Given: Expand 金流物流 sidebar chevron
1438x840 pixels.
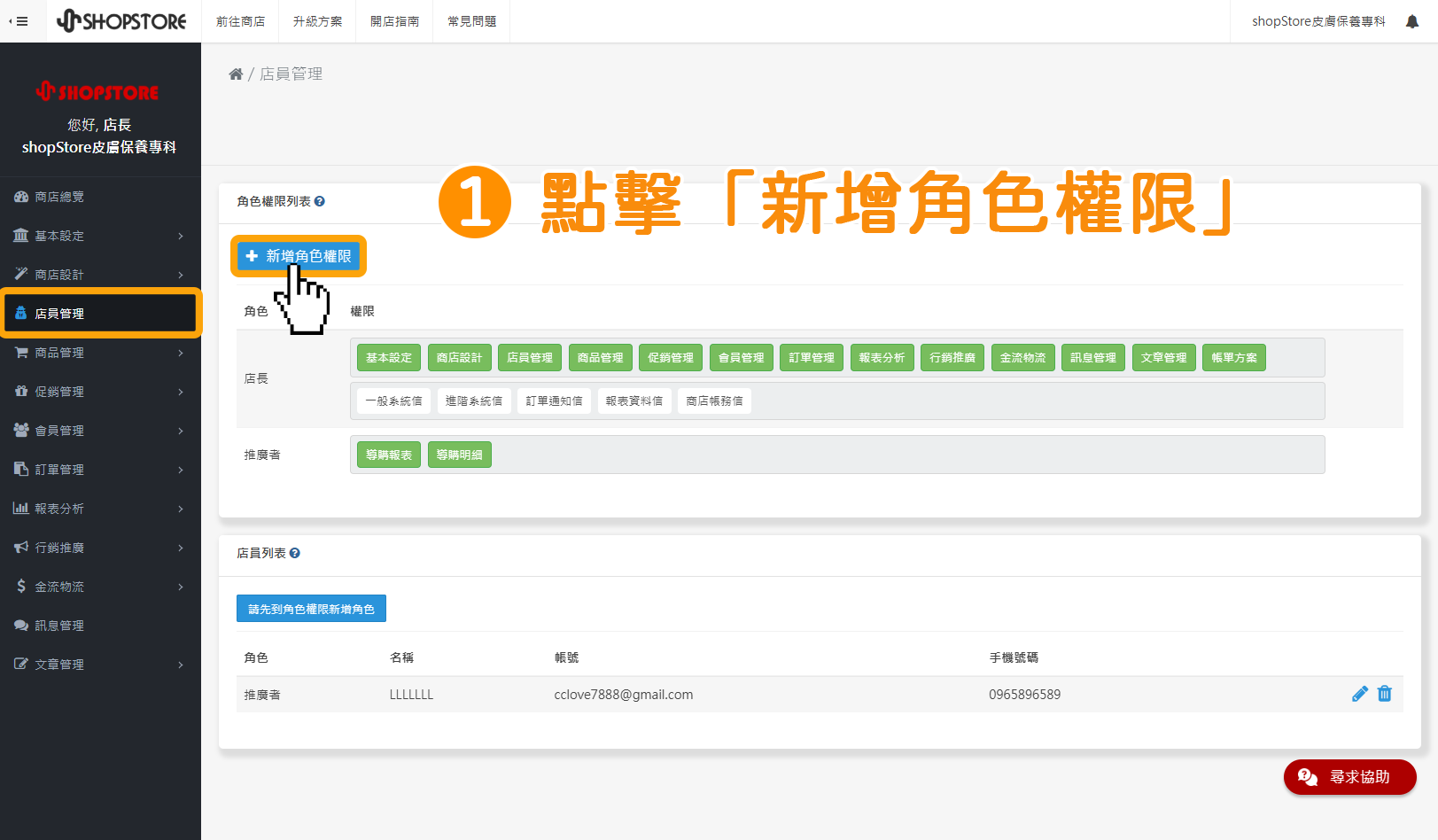Looking at the screenshot, I should 181,587.
